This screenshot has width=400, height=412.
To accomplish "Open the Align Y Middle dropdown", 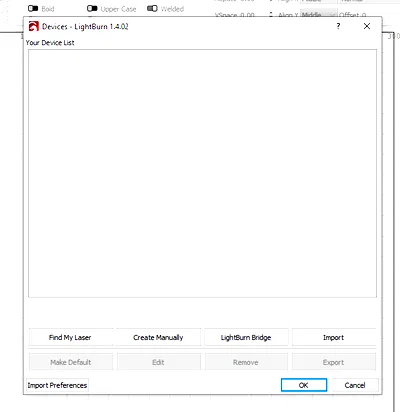I will pos(319,15).
